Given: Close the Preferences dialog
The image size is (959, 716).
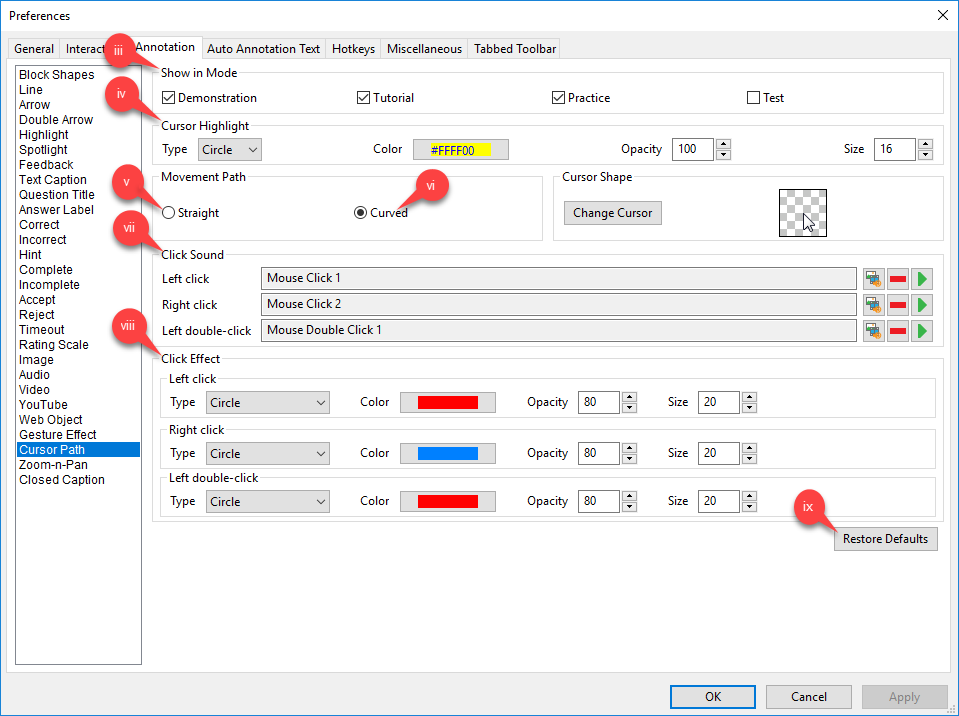Looking at the screenshot, I should click(x=942, y=15).
